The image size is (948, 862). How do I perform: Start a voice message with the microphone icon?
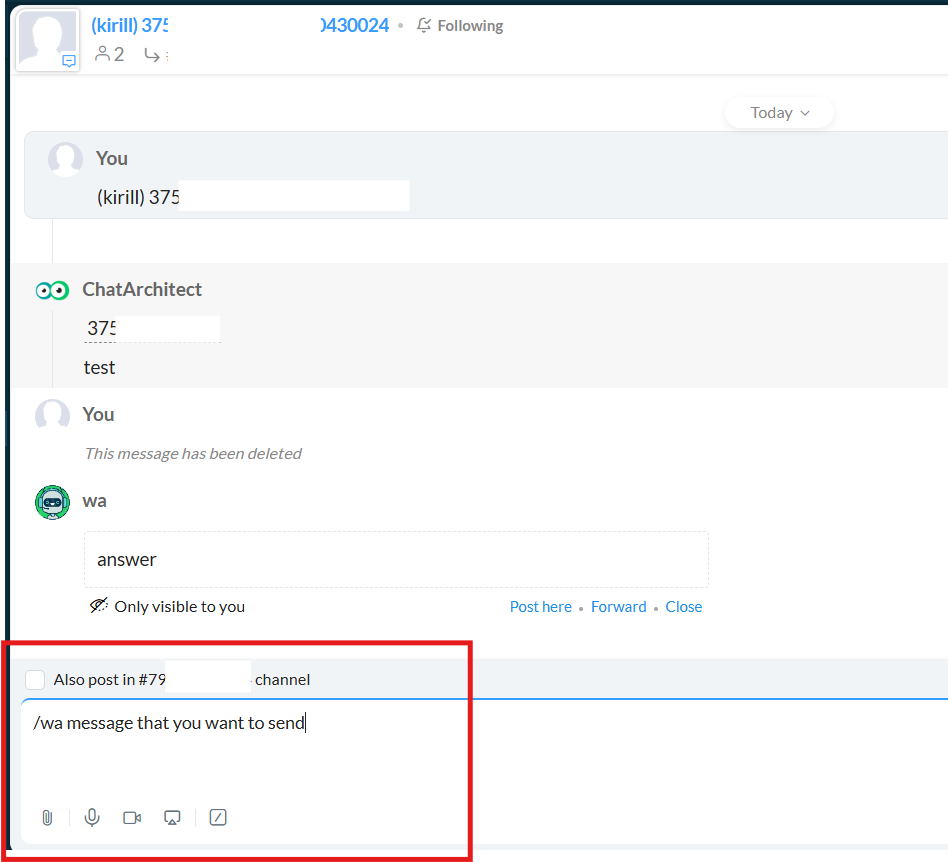92,817
